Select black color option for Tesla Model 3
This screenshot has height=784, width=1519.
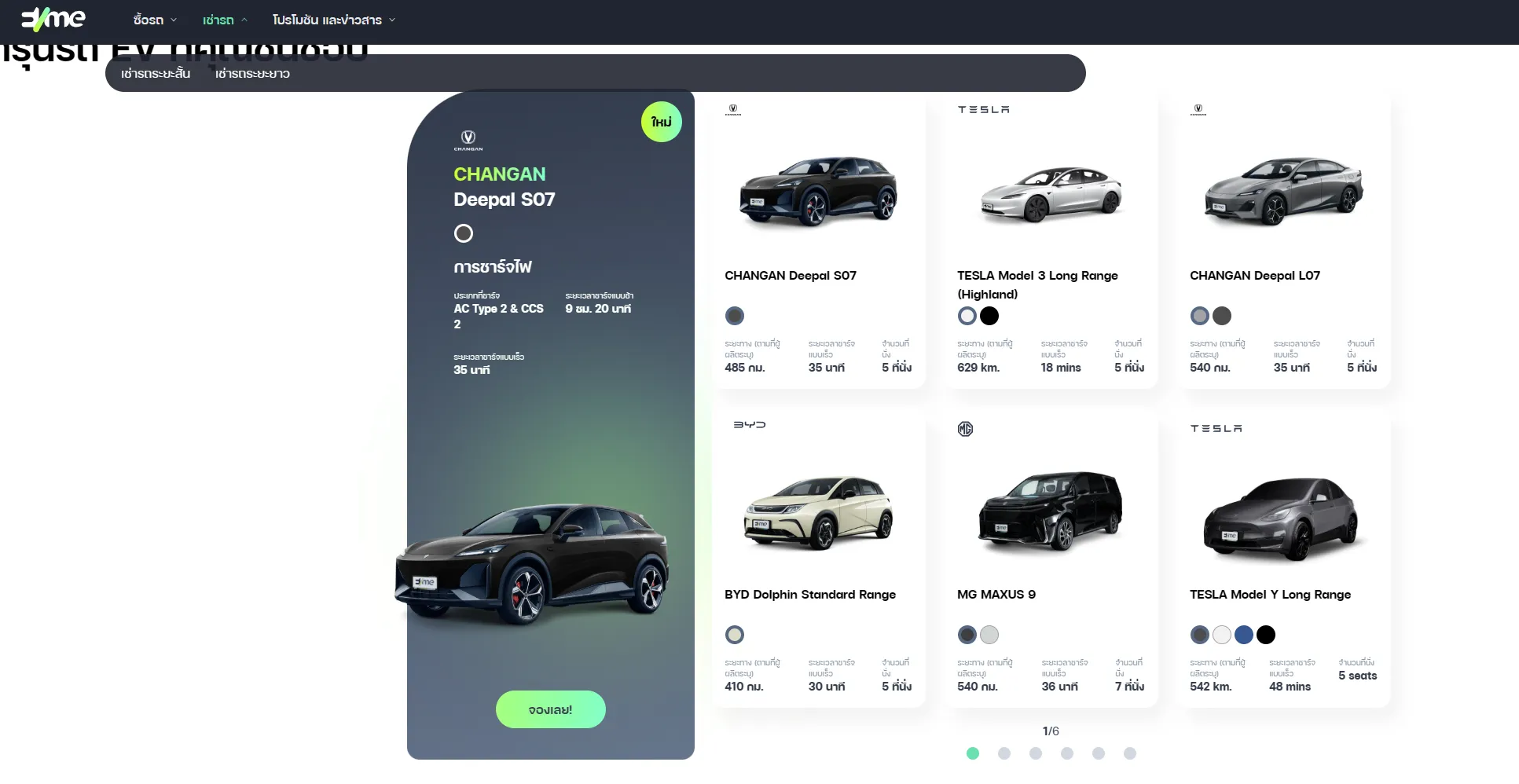[989, 316]
